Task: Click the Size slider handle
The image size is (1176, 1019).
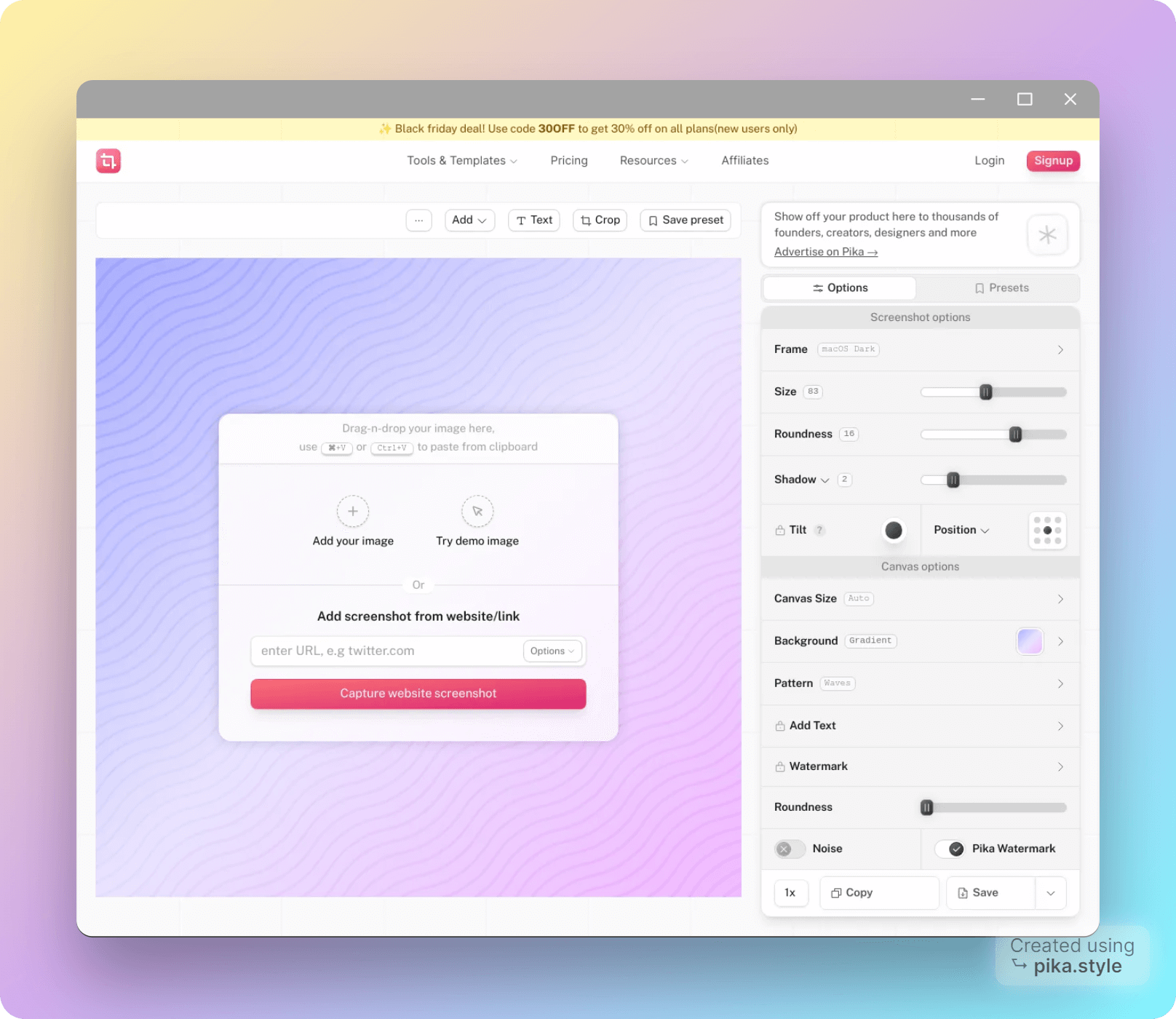Action: point(986,392)
